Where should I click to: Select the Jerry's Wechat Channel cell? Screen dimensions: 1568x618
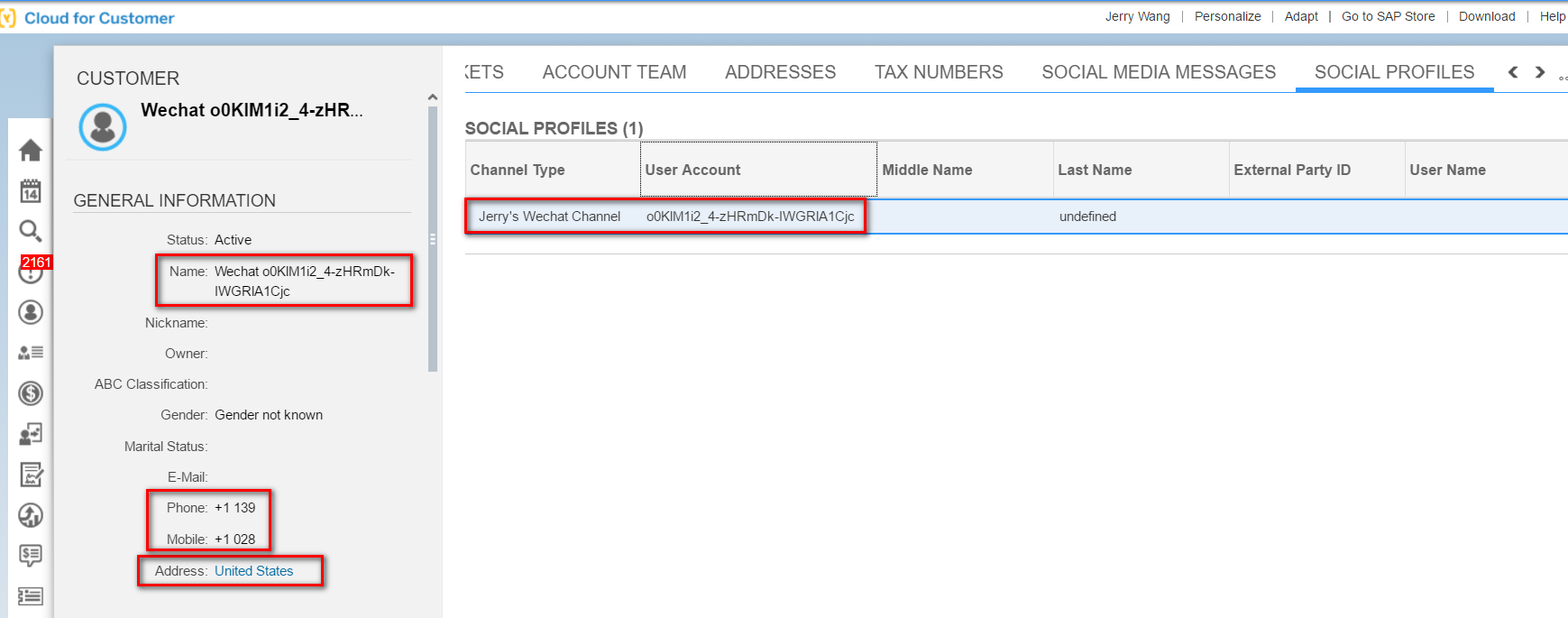click(x=549, y=217)
